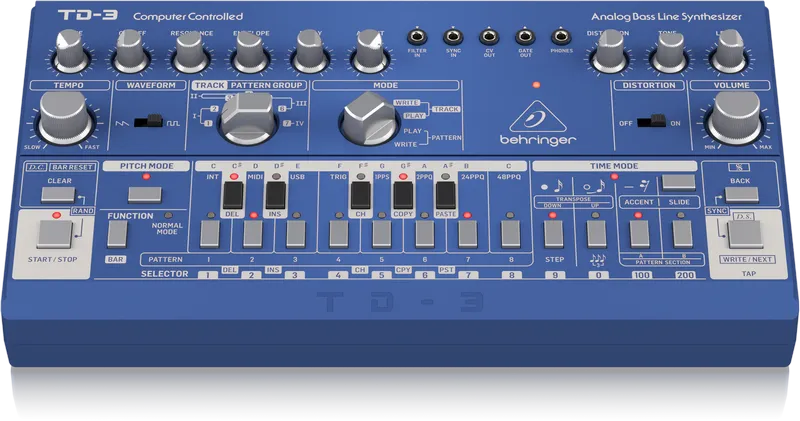Hit the START / STOP button
This screenshot has height=421, width=800.
point(55,235)
